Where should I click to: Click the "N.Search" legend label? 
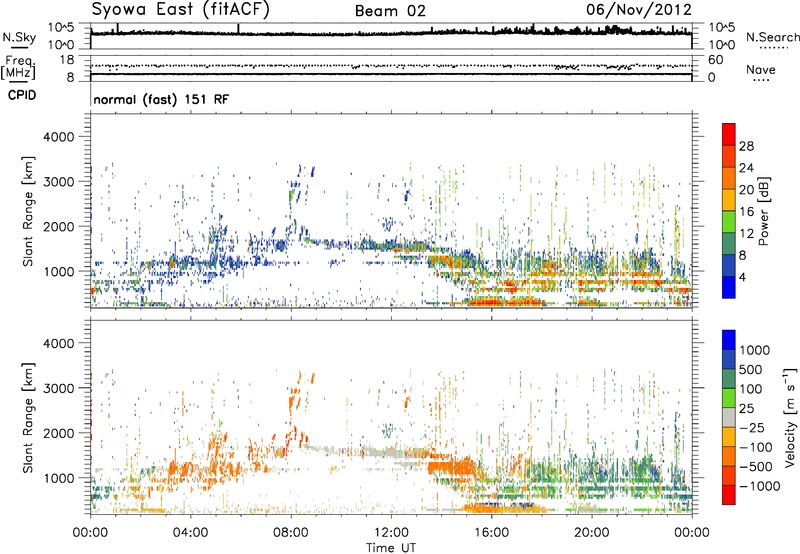[772, 37]
